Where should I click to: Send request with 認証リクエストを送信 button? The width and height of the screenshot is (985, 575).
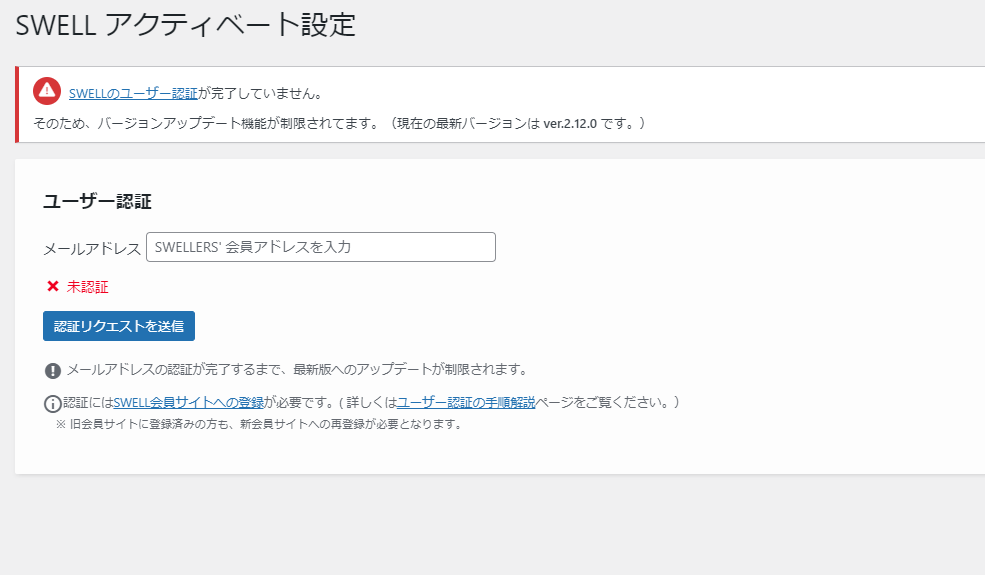119,326
